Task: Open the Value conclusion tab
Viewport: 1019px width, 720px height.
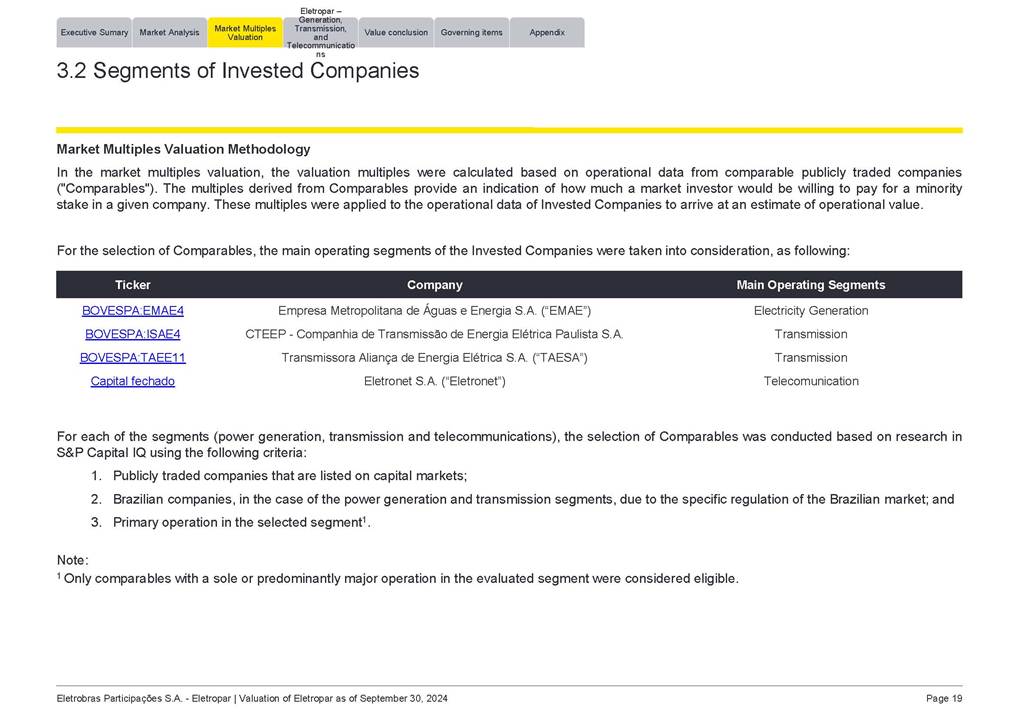Action: 396,33
